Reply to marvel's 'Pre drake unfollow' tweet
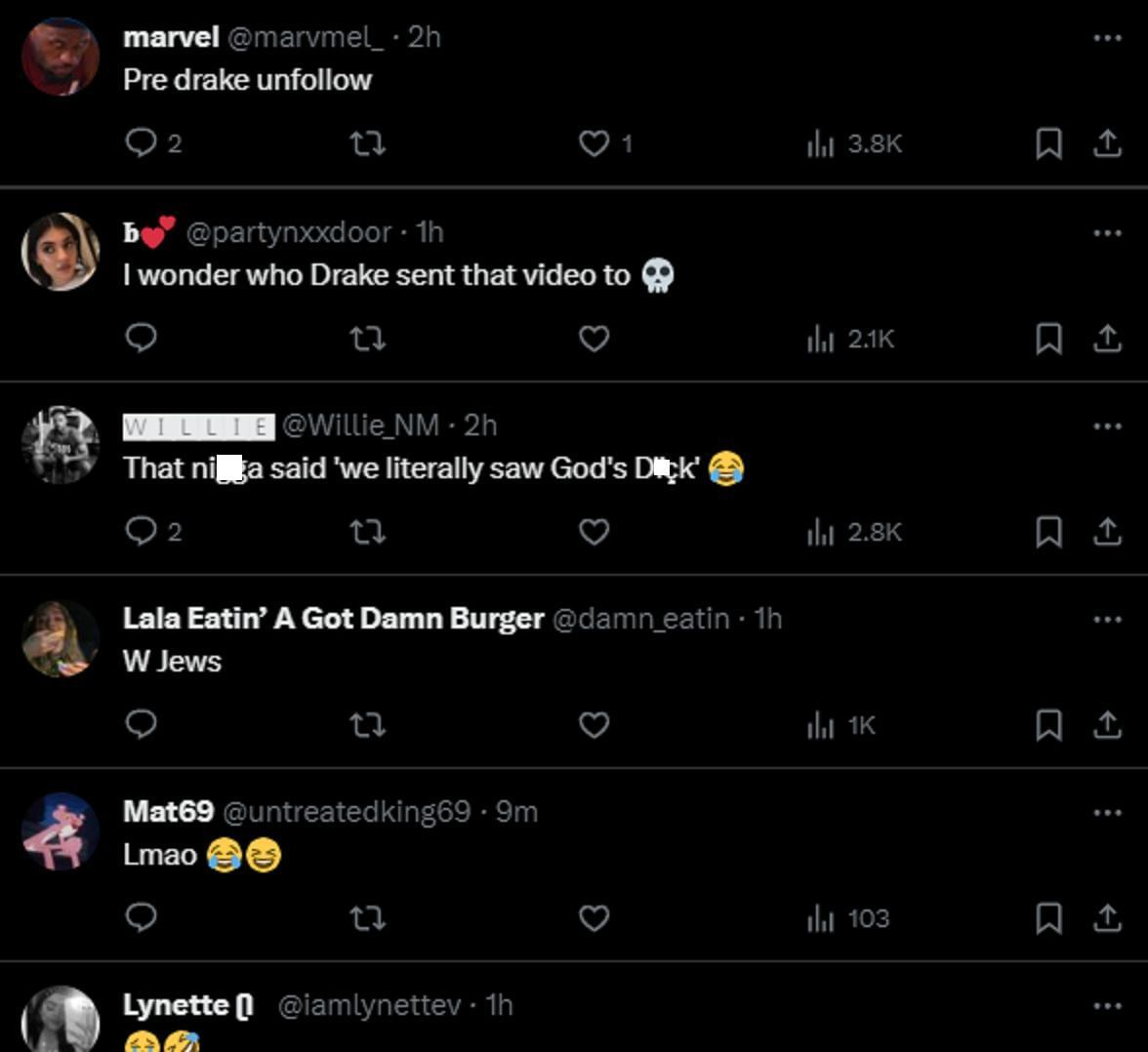 (142, 143)
